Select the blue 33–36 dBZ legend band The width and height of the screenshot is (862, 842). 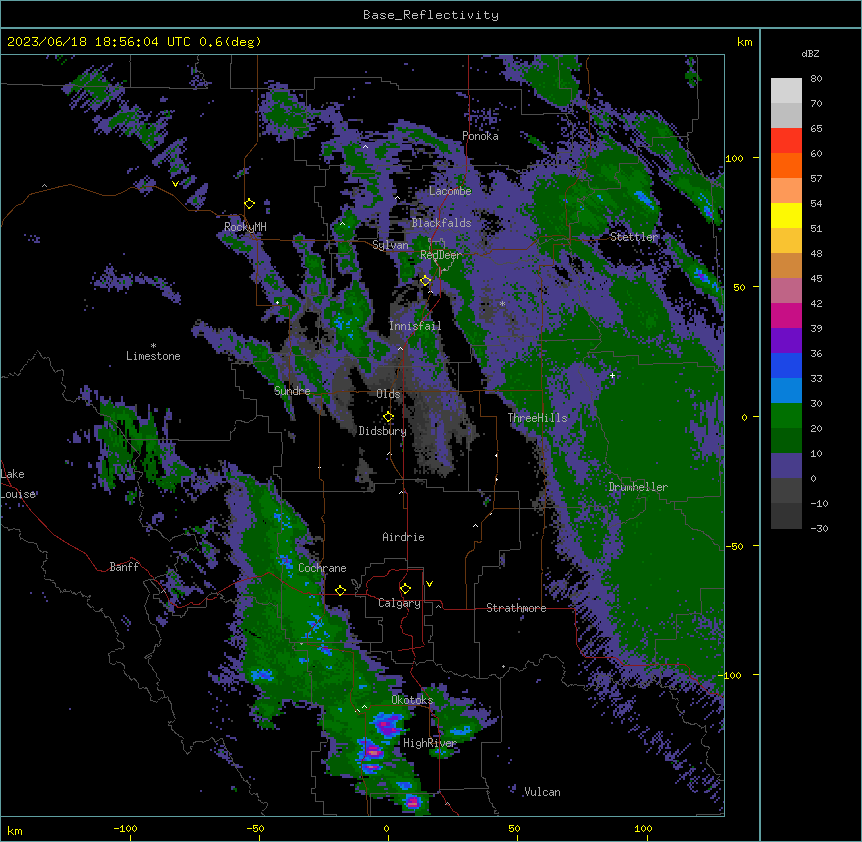(x=786, y=365)
